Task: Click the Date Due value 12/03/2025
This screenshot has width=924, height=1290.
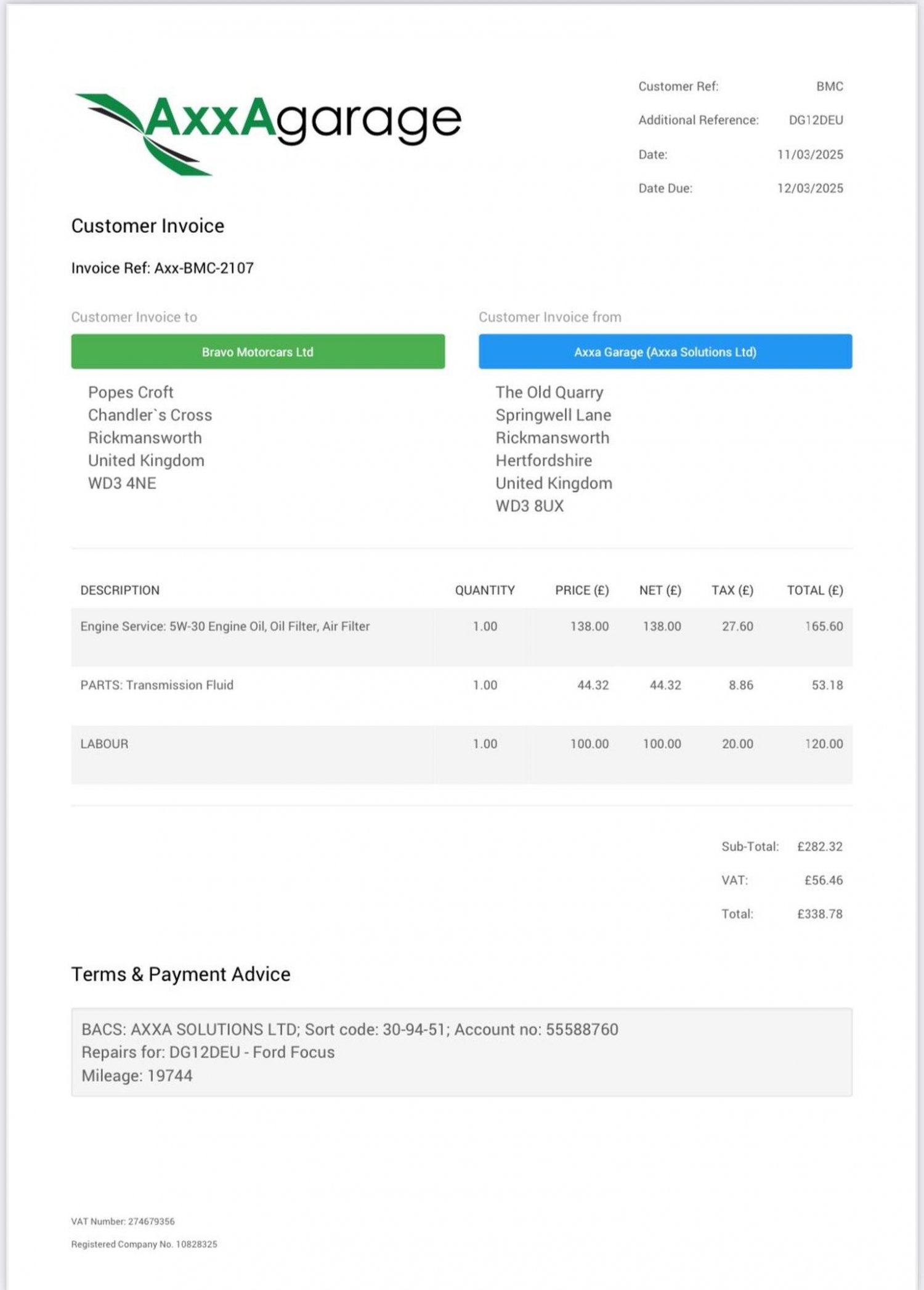Action: [810, 189]
